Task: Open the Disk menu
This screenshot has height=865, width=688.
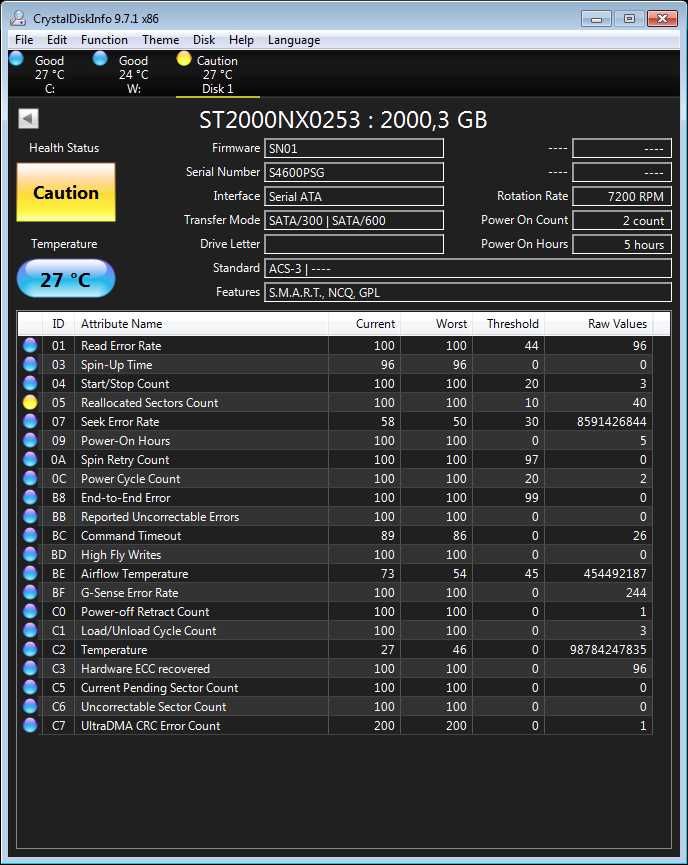Action: click(204, 40)
